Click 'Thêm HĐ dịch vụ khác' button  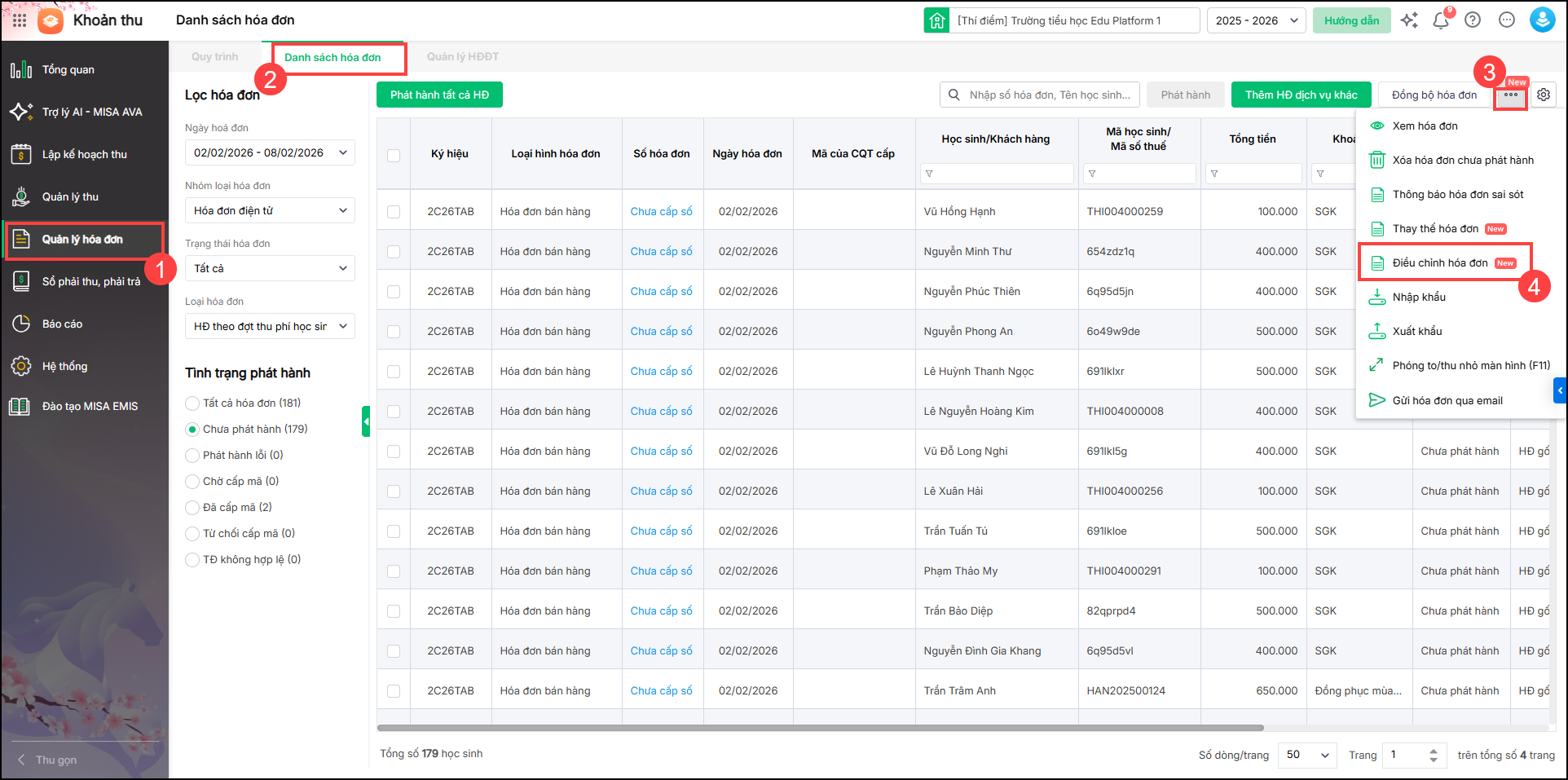point(1301,95)
